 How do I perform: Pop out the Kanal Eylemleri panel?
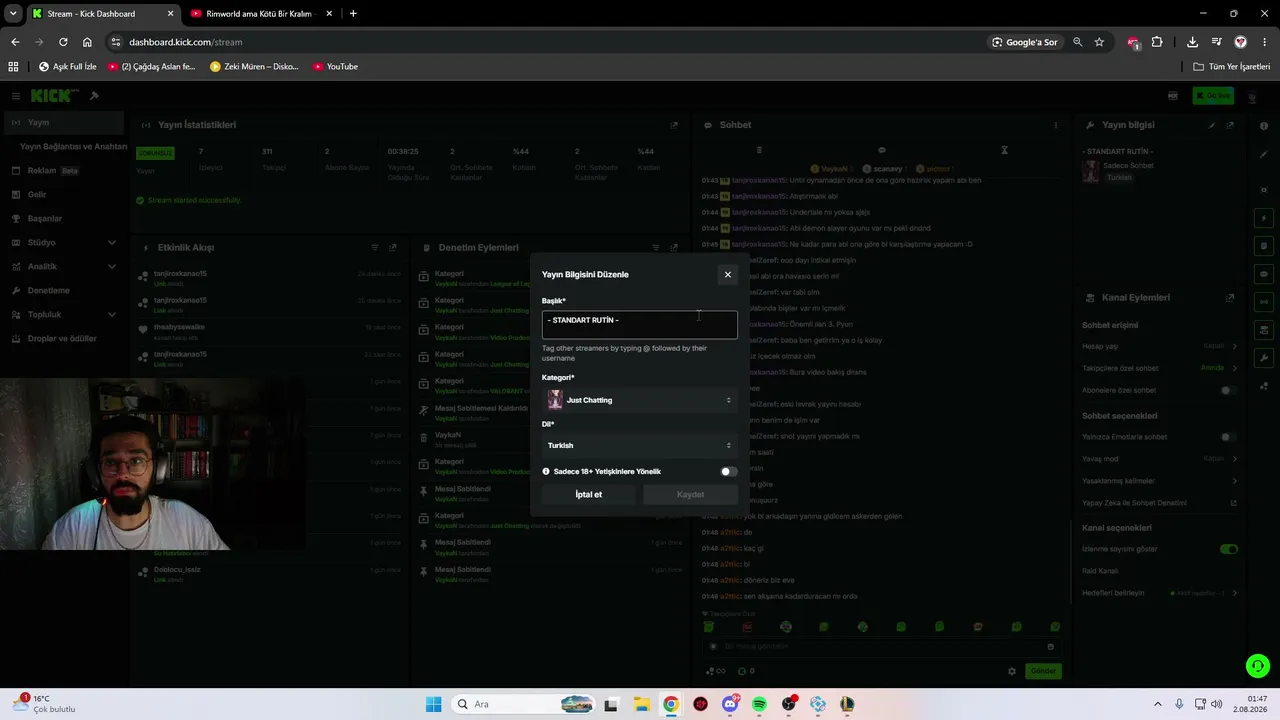click(x=1230, y=297)
